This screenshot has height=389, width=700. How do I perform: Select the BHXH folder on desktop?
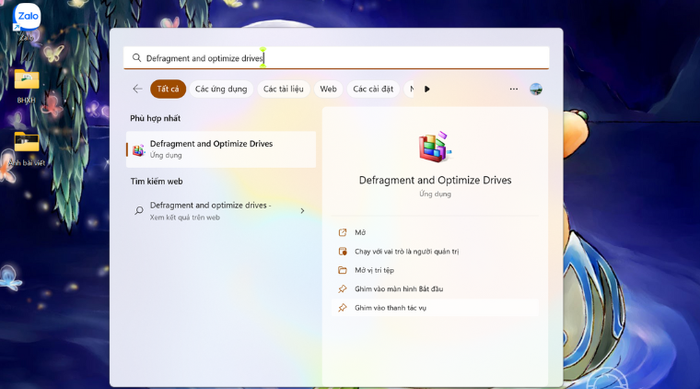pos(26,86)
